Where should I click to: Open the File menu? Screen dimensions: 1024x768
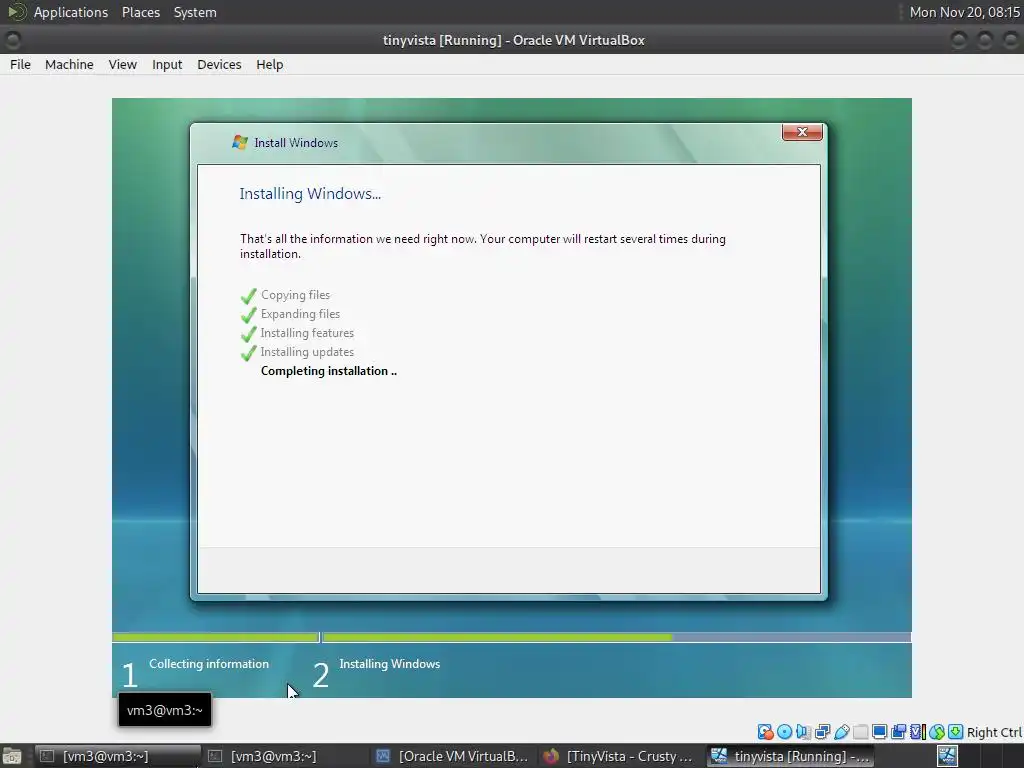point(20,65)
